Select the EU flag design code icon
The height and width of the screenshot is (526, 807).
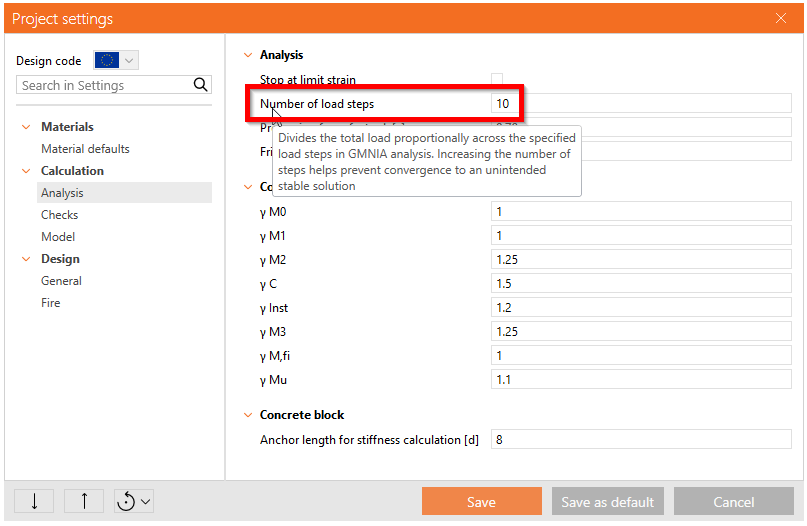tap(107, 60)
